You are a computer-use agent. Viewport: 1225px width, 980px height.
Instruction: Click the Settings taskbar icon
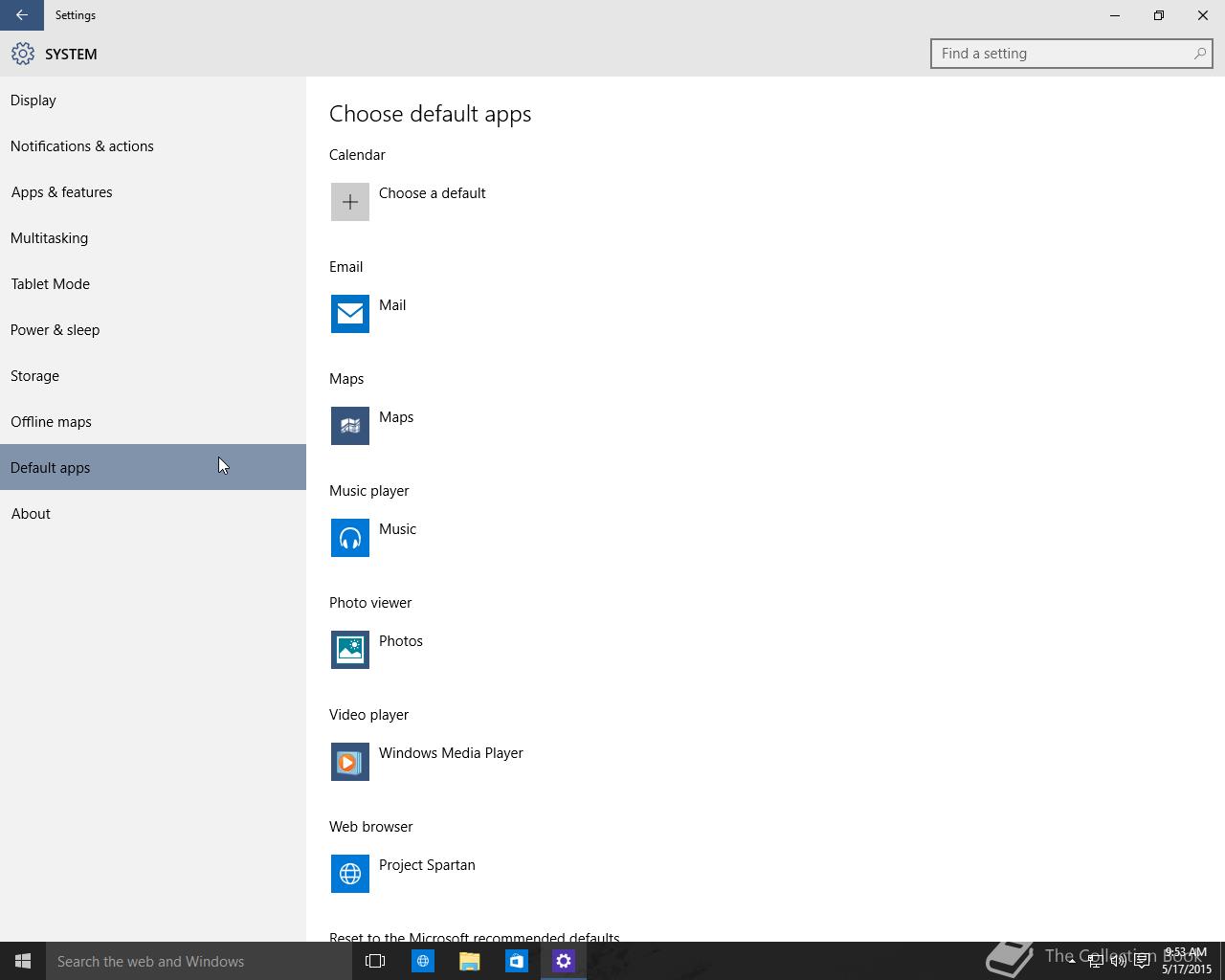click(x=563, y=961)
